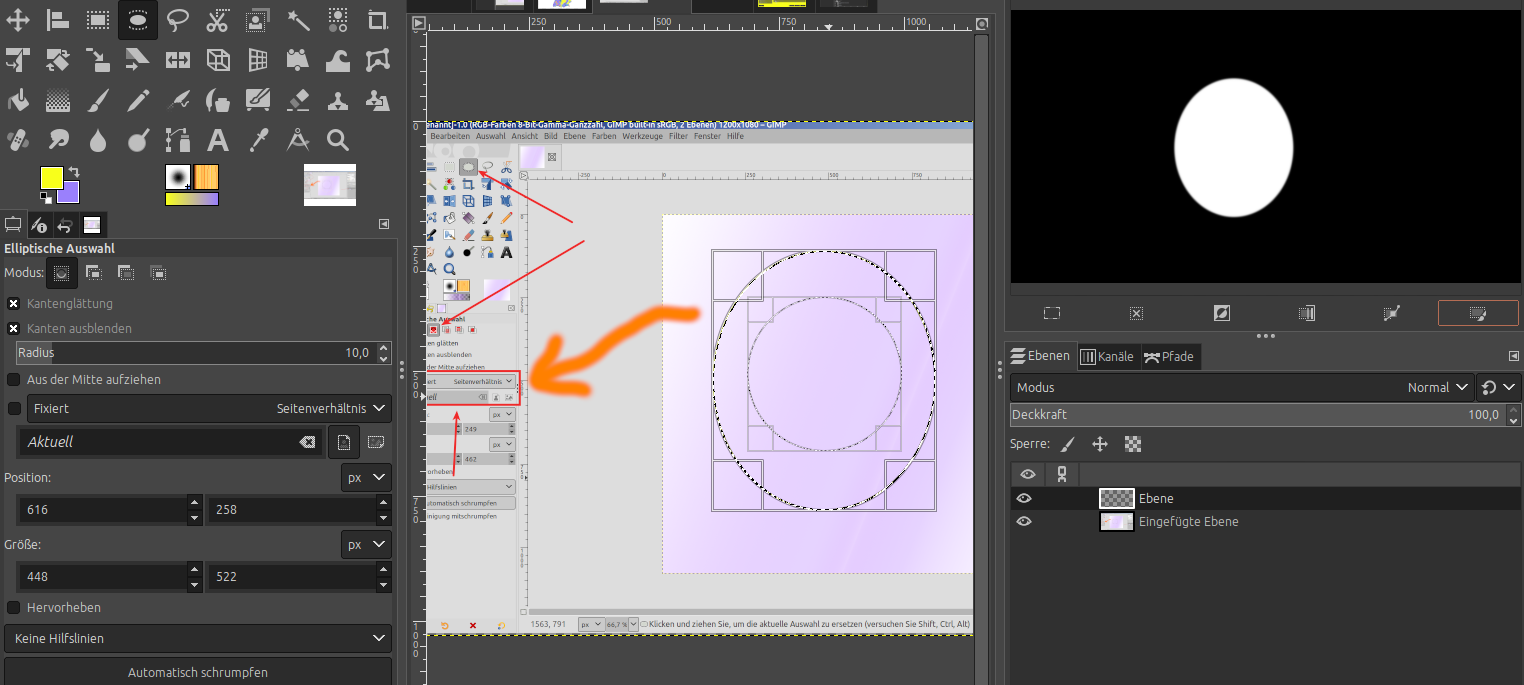The height and width of the screenshot is (685, 1524).
Task: Switch to the Kanäle tab
Action: [x=1107, y=356]
